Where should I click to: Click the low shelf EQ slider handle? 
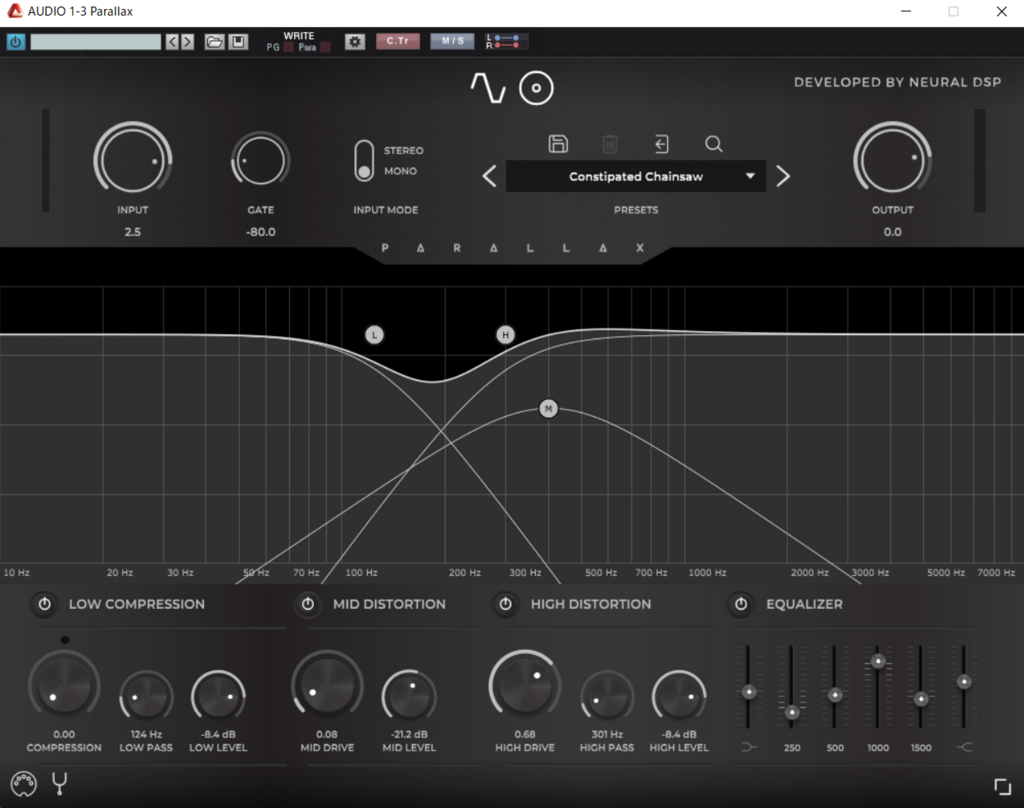tap(749, 692)
